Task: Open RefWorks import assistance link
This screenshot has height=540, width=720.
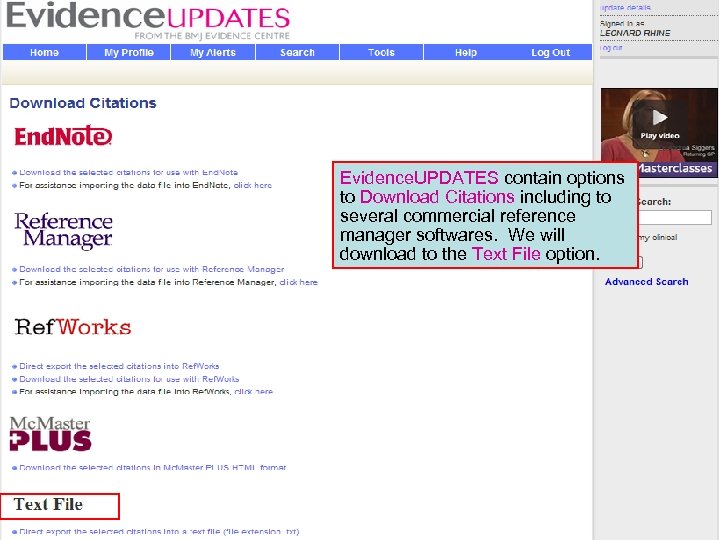Action: 253,392
